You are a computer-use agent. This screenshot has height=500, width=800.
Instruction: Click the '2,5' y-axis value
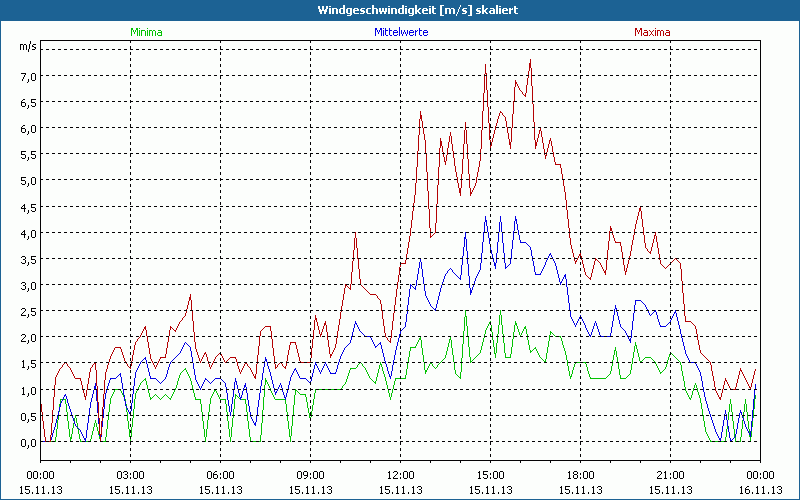pos(29,311)
